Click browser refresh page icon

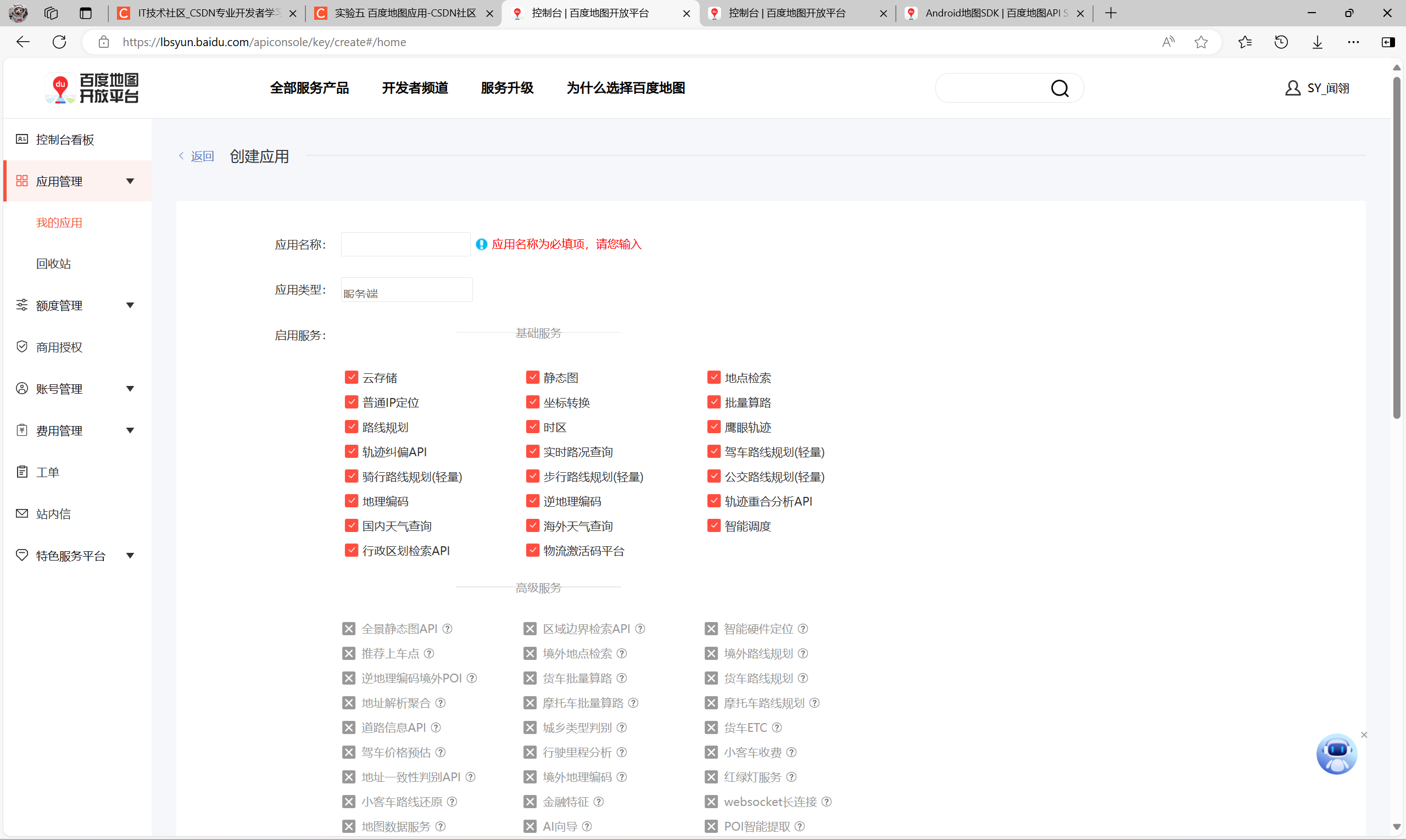click(x=59, y=42)
